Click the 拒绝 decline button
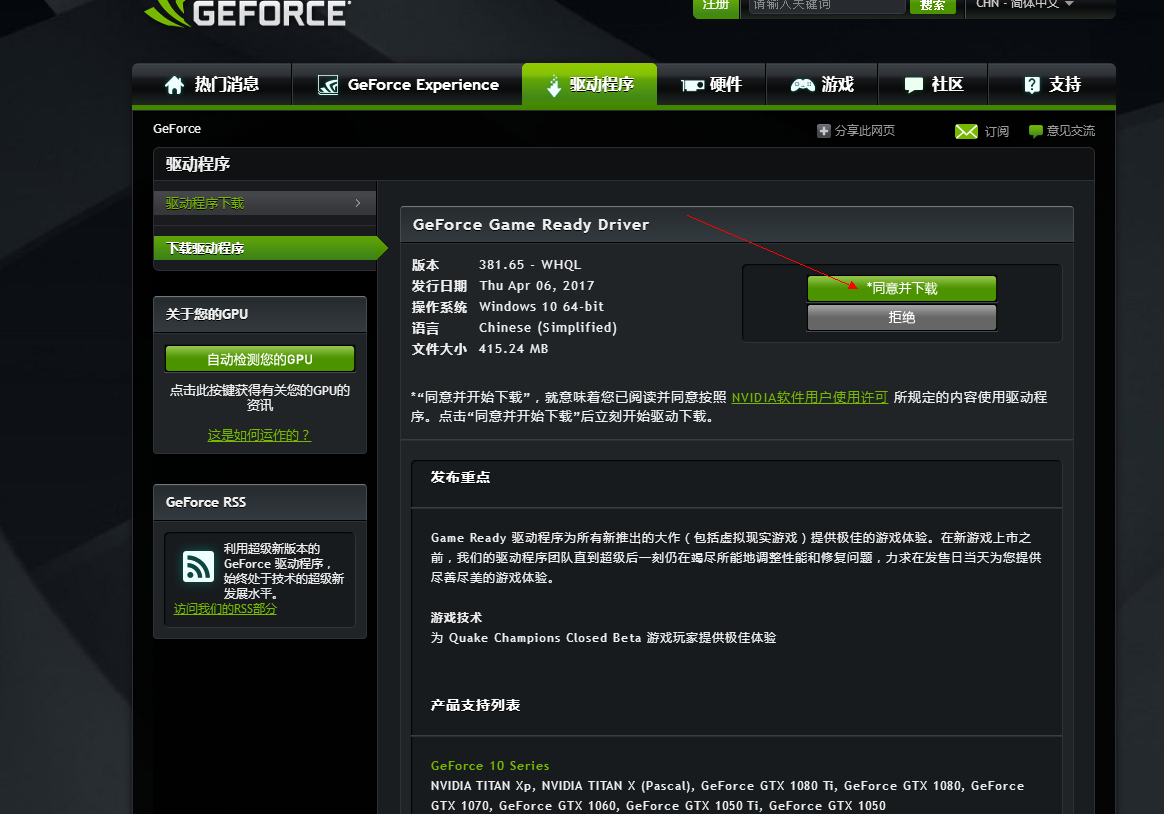 point(901,318)
